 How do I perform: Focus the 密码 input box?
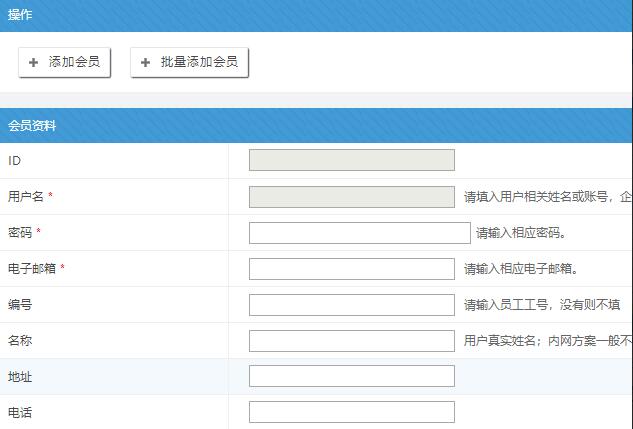(x=359, y=233)
